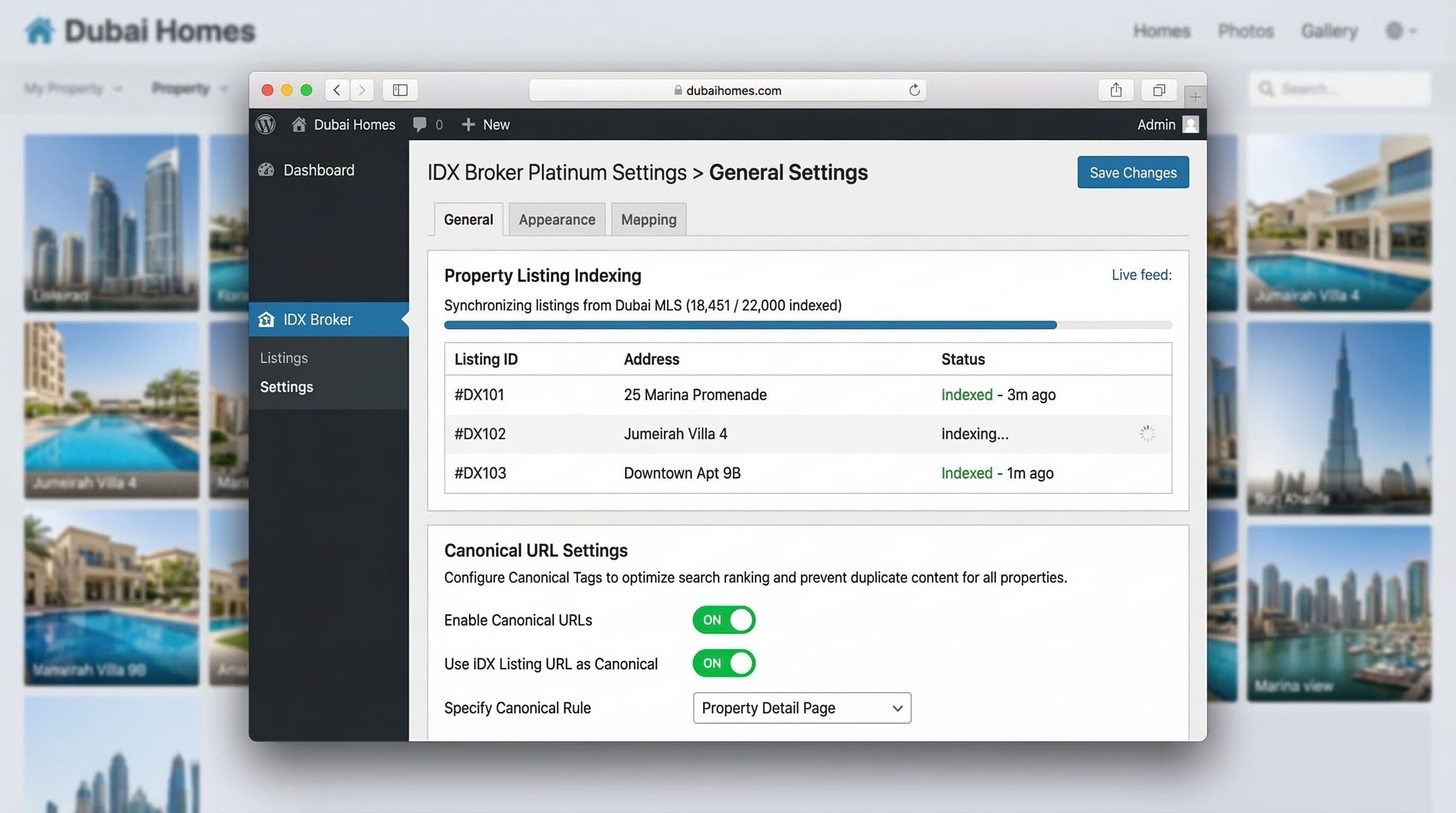Disable Enable Canonical URLs toggle

coord(724,620)
